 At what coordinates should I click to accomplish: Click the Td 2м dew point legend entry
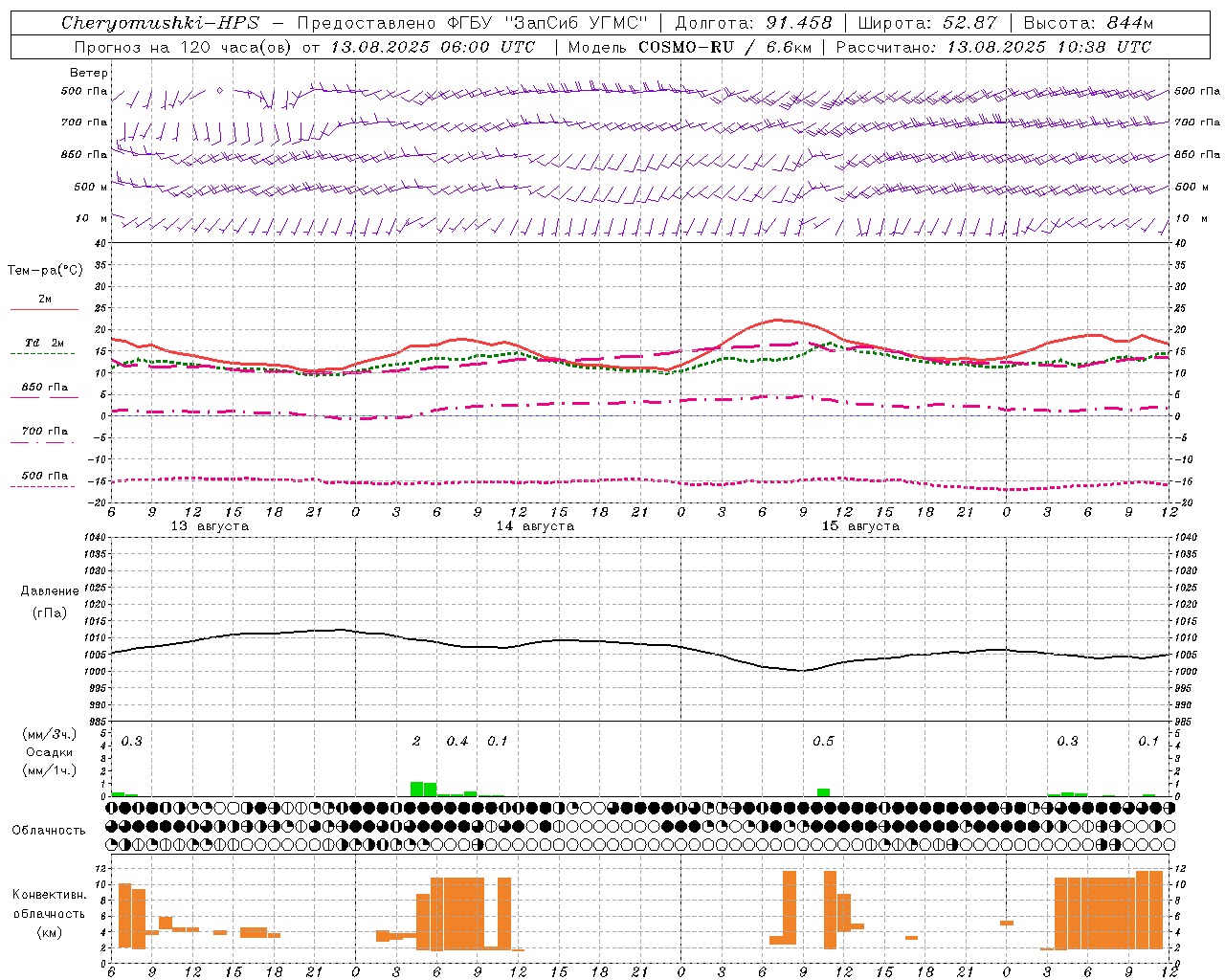click(x=44, y=346)
